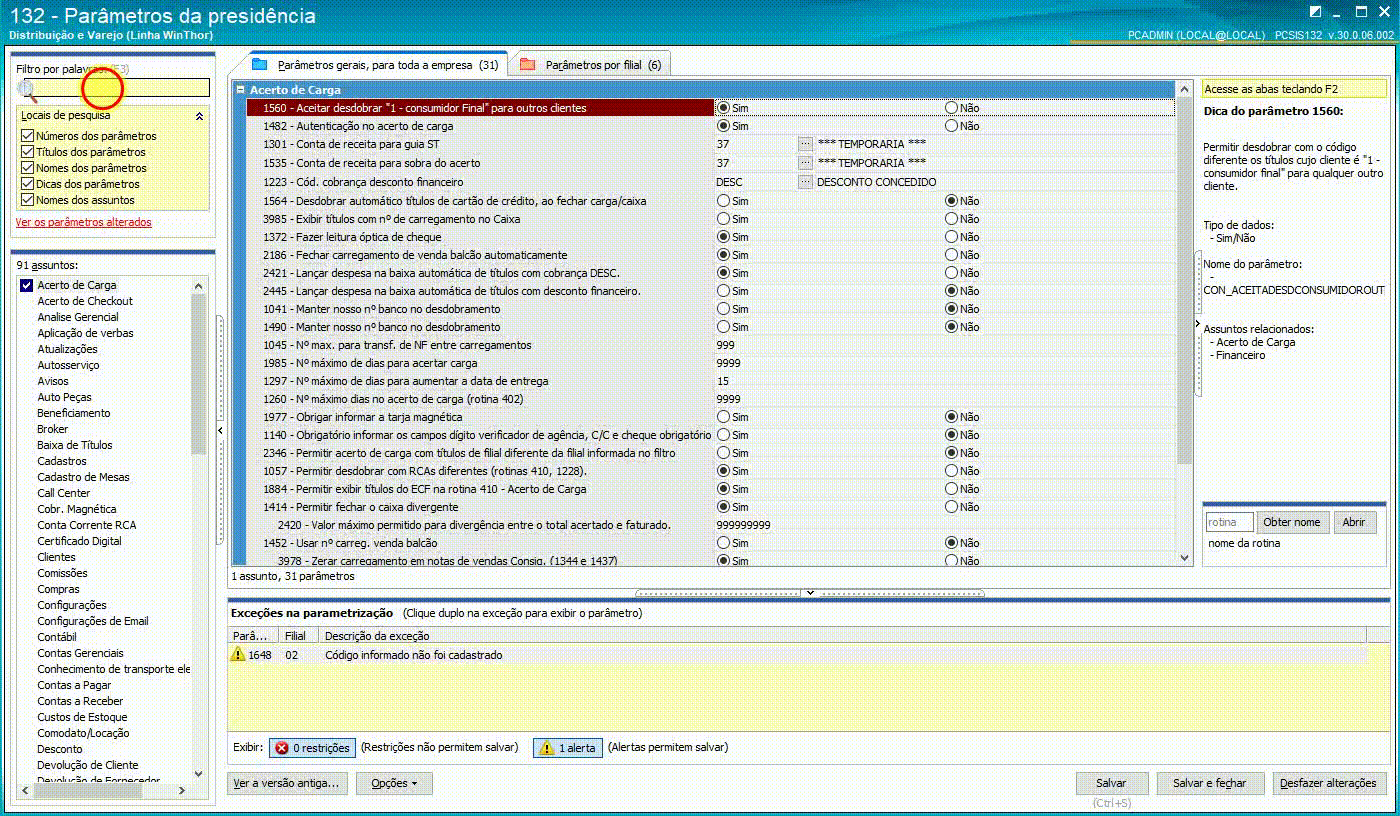Click the magnifier search icon
This screenshot has height=816, width=1400.
click(x=27, y=89)
